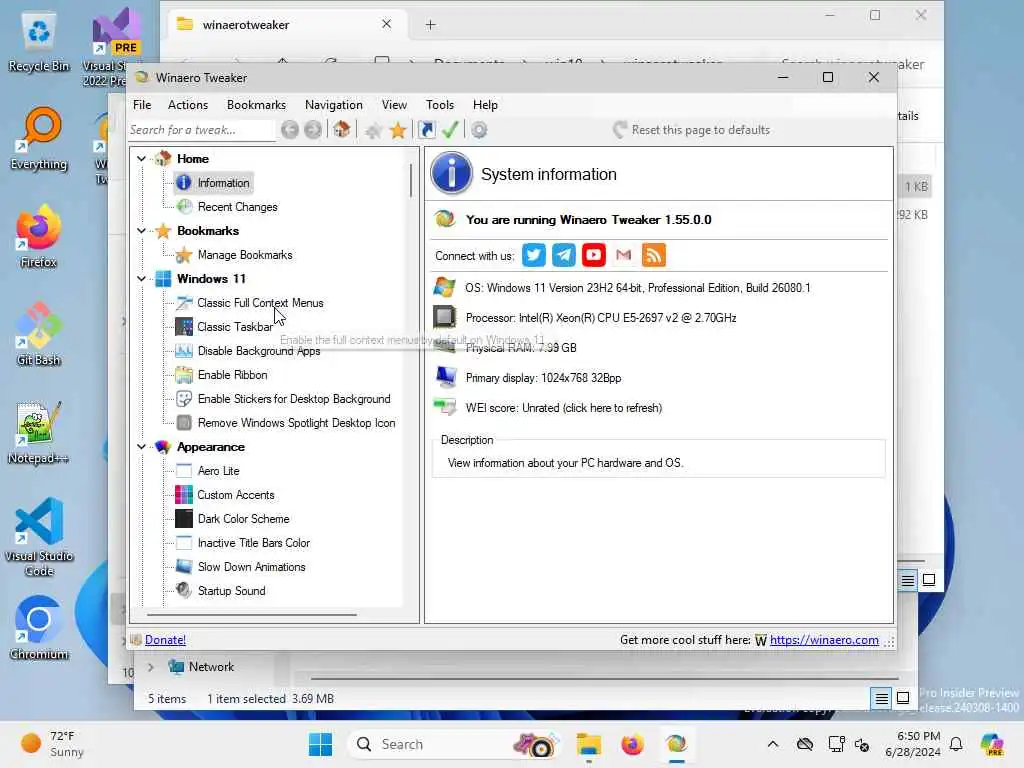Open the Twitter link icon

pyautogui.click(x=534, y=255)
